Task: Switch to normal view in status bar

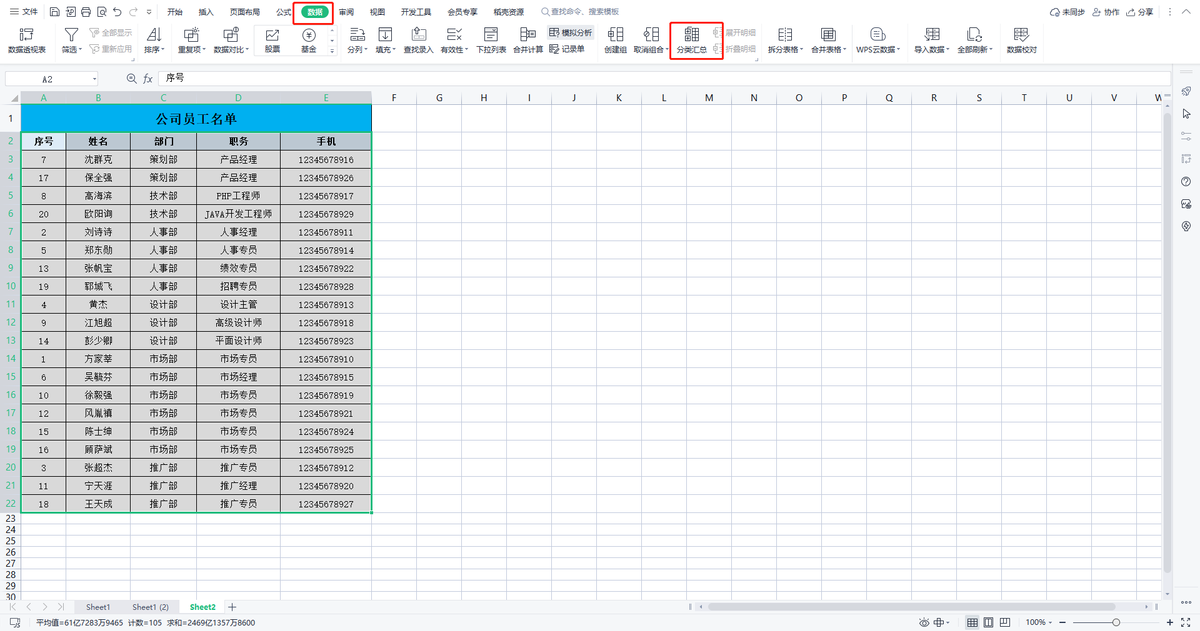Action: [x=972, y=622]
